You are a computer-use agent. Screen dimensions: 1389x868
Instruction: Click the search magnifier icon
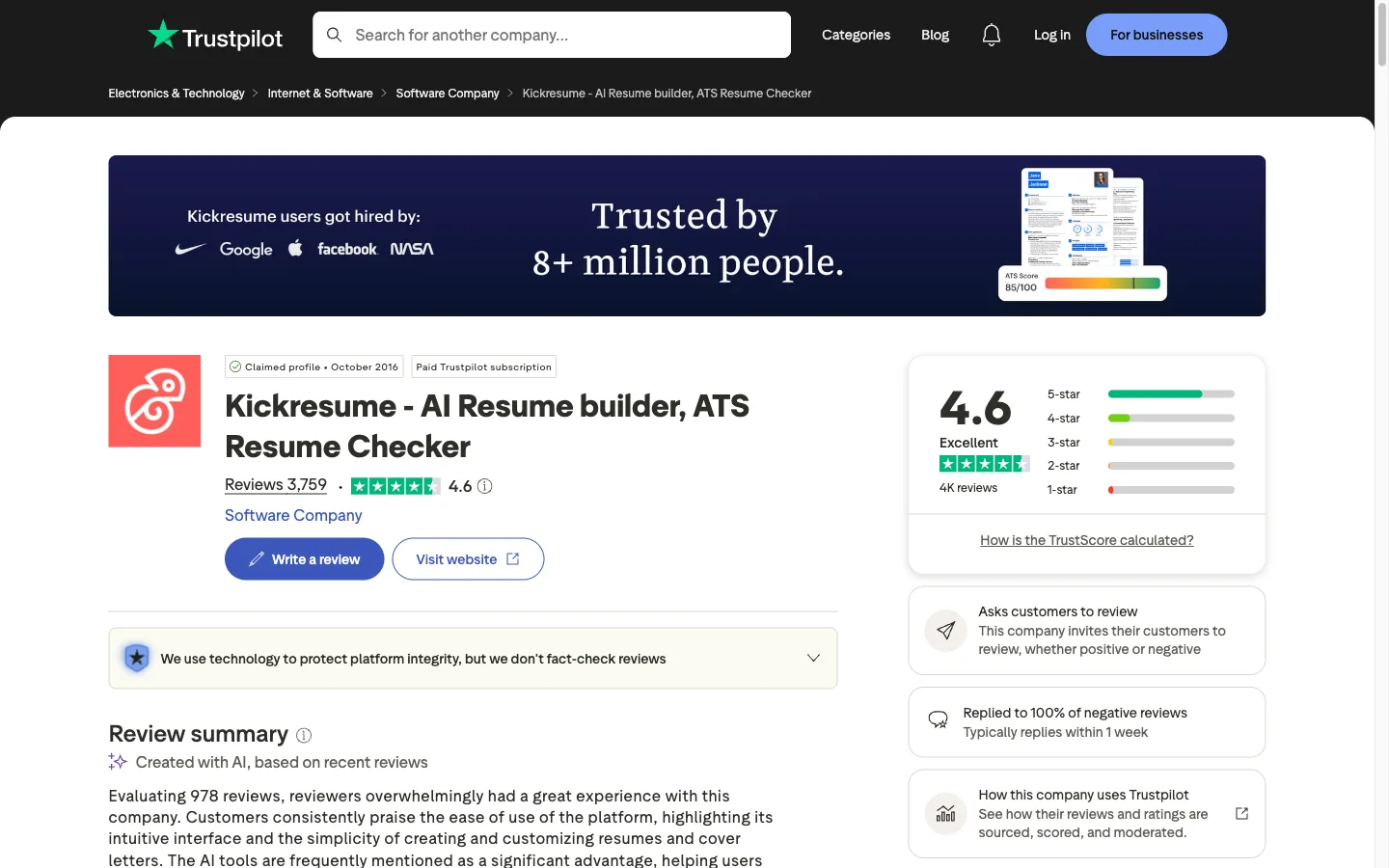[x=334, y=35]
